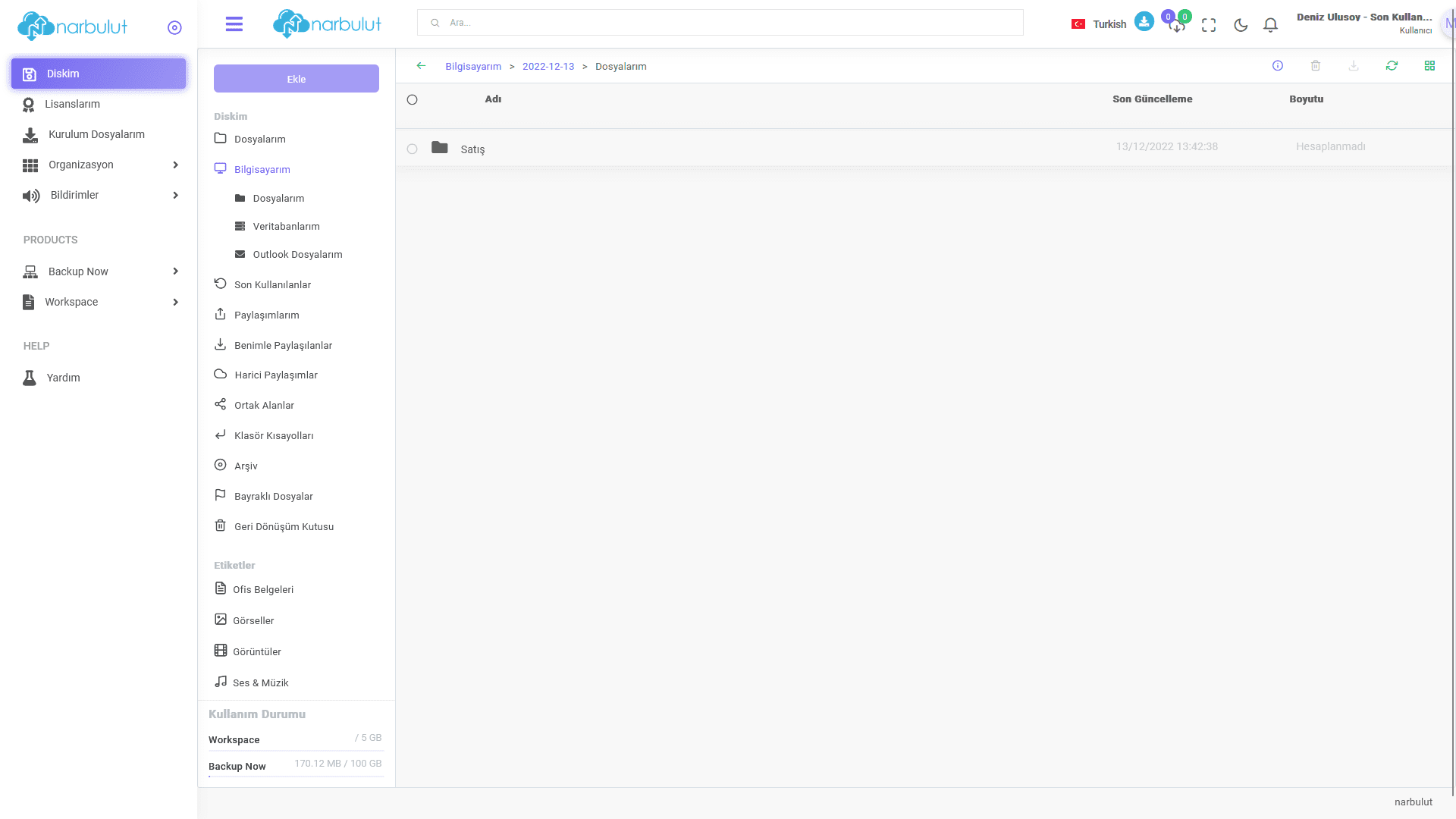Toggle sidebar pin circle icon
Screen dimensions: 1456x819
[x=174, y=27]
